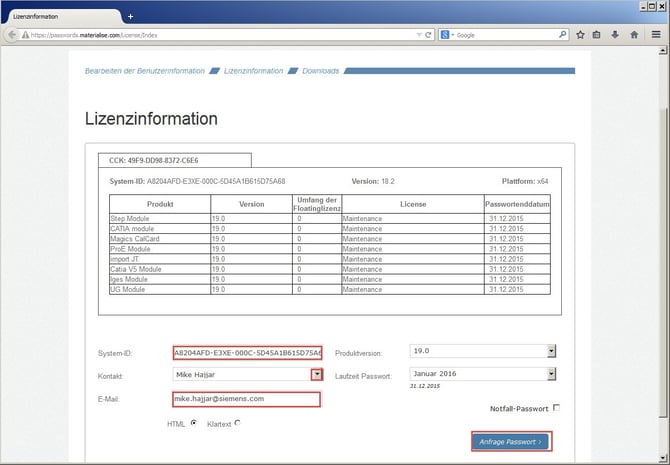This screenshot has width=670, height=465.
Task: Open a new browser tab
Action: tap(130, 16)
